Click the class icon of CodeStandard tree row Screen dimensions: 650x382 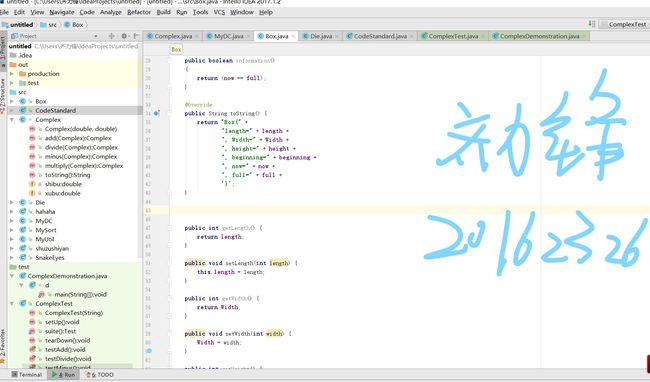22,111
